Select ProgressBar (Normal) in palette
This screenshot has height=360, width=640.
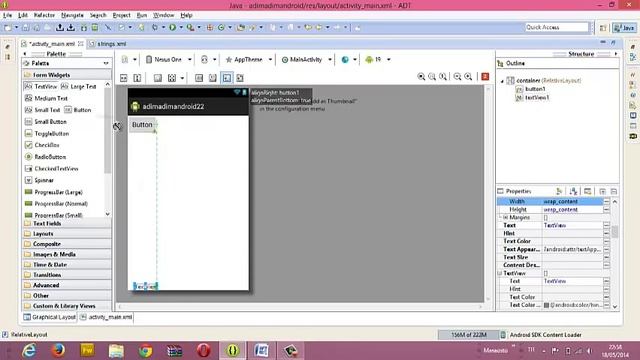point(56,204)
